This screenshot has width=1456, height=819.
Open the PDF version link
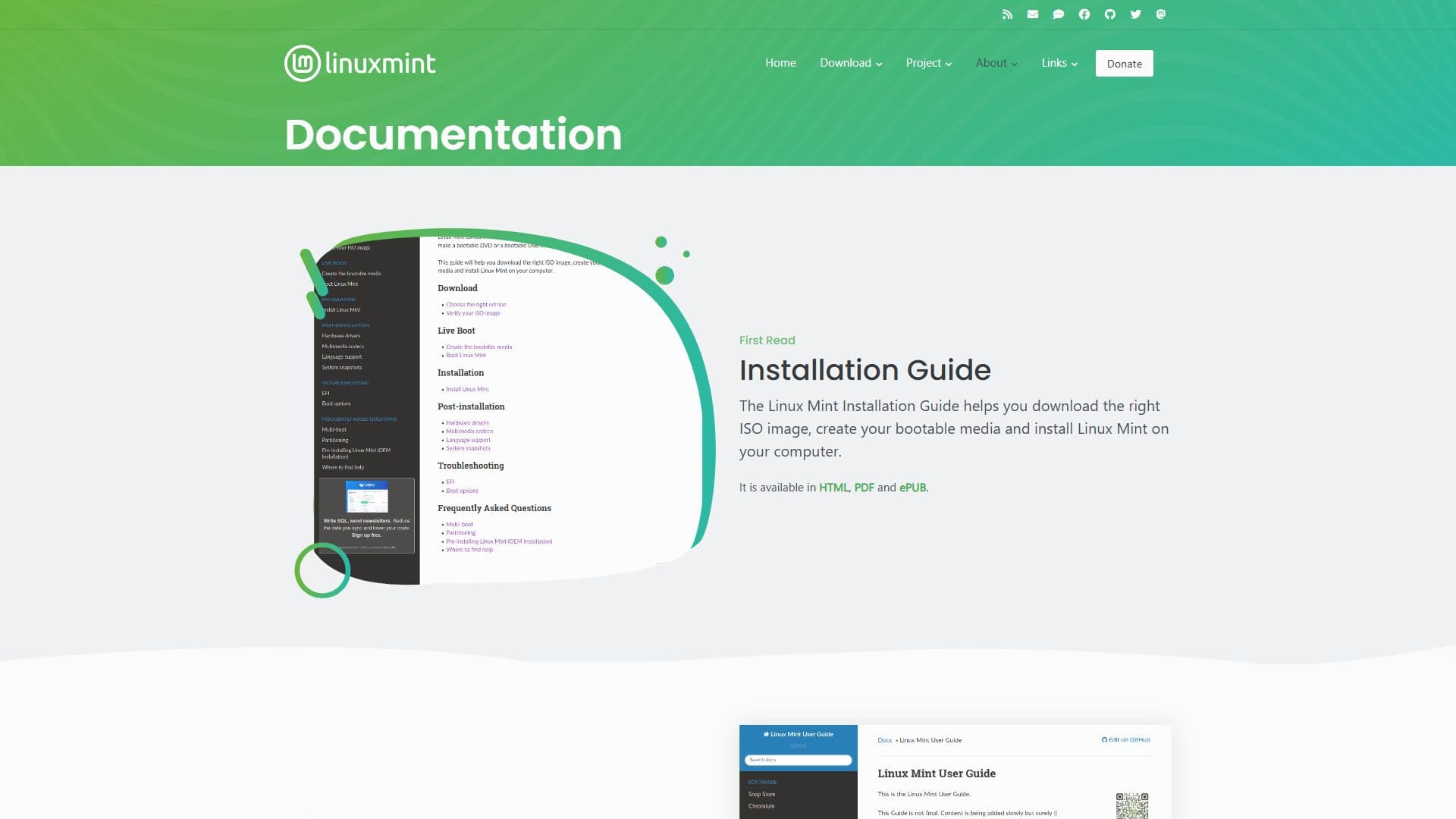coord(864,488)
